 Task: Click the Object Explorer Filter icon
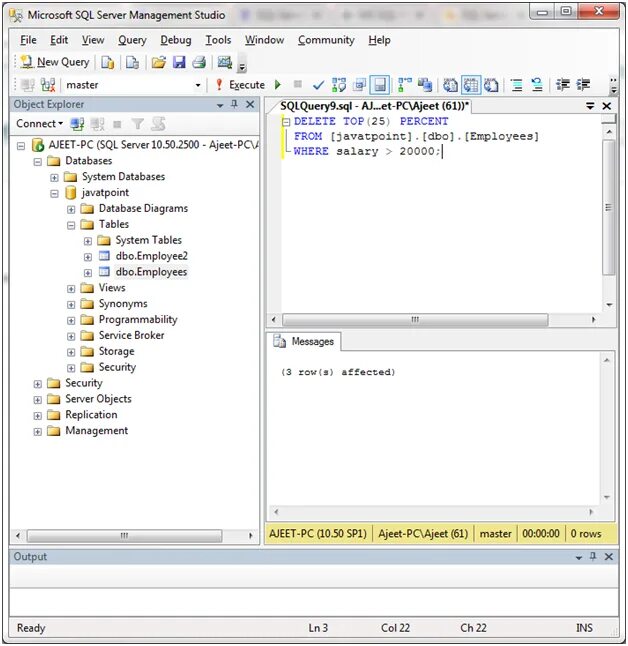pos(138,124)
